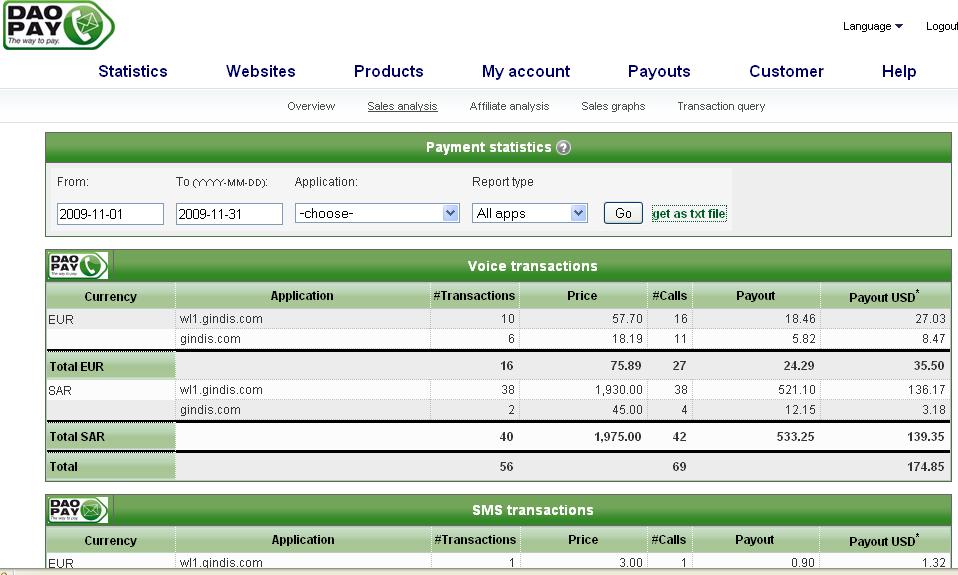Click the Voice transactions DaoPay phone icon
The height and width of the screenshot is (575, 958).
[x=78, y=266]
